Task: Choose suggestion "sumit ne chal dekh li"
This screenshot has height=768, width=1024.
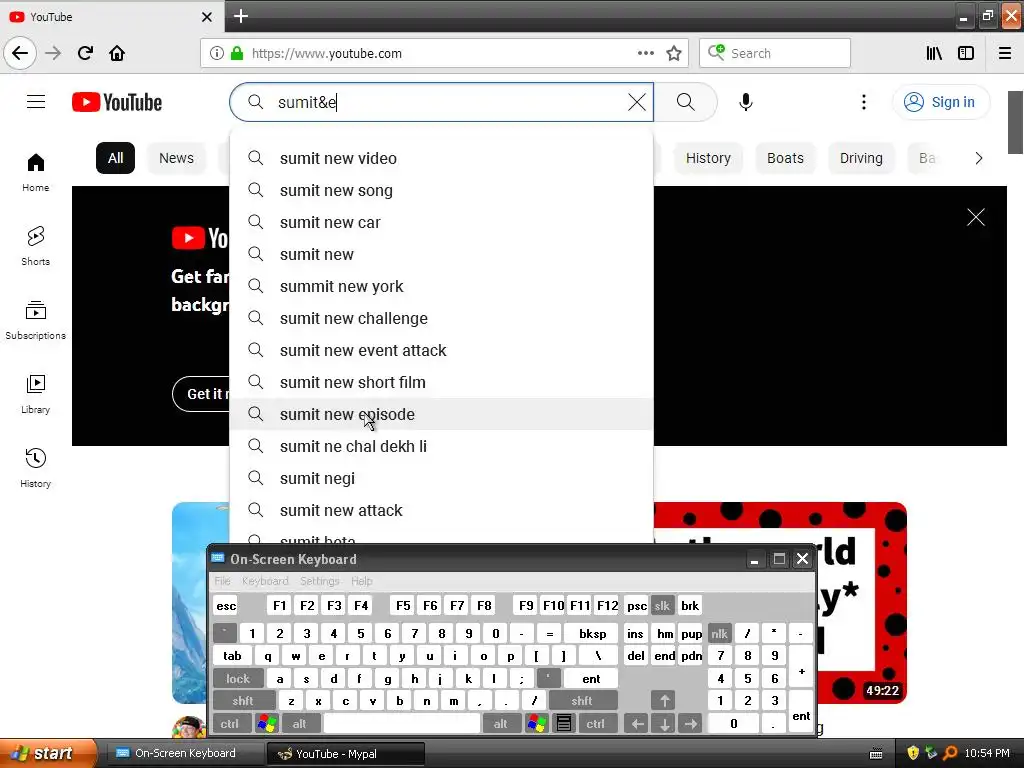Action: click(x=441, y=446)
